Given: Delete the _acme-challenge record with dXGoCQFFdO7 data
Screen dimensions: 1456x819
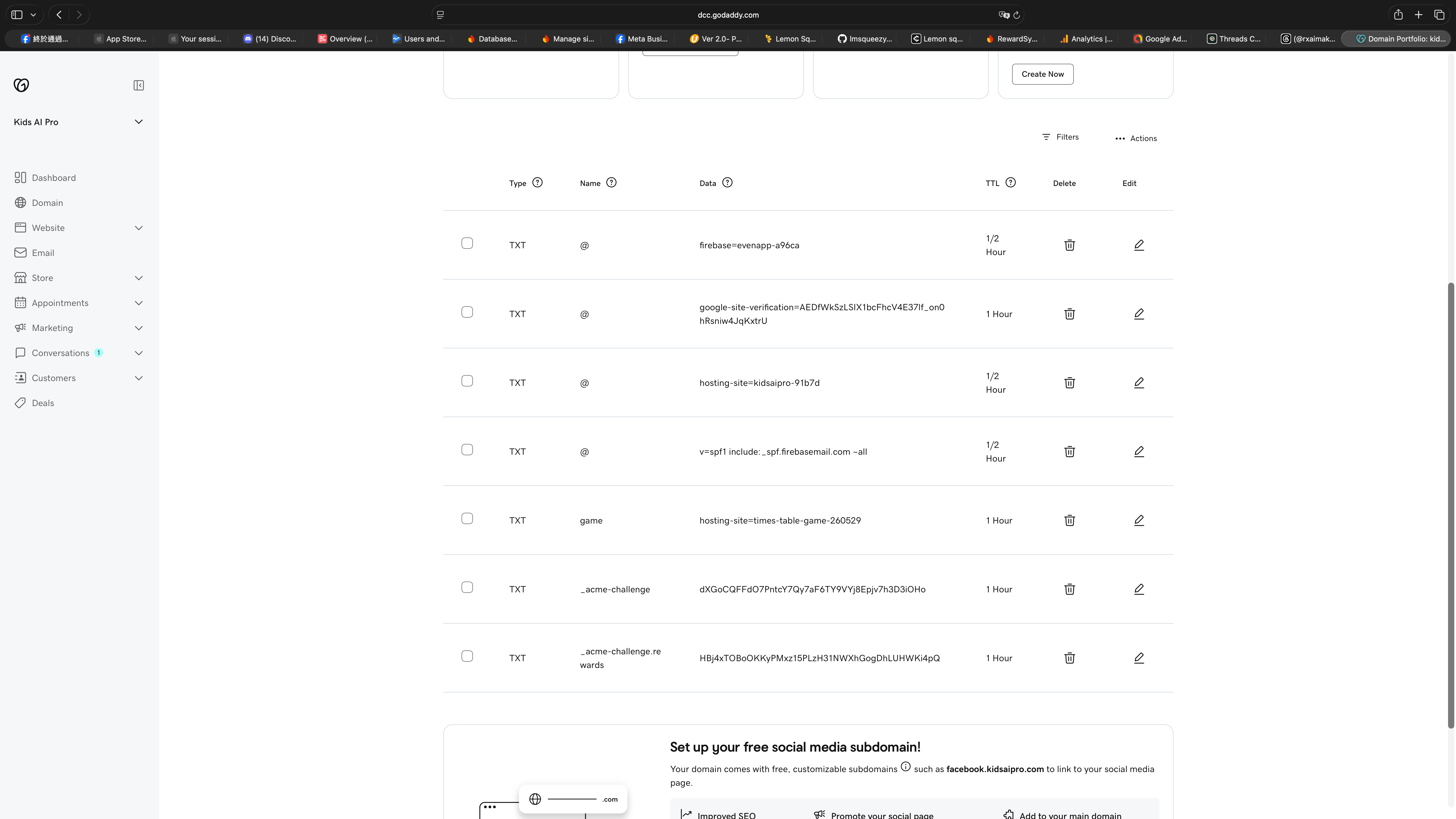Looking at the screenshot, I should (1069, 589).
